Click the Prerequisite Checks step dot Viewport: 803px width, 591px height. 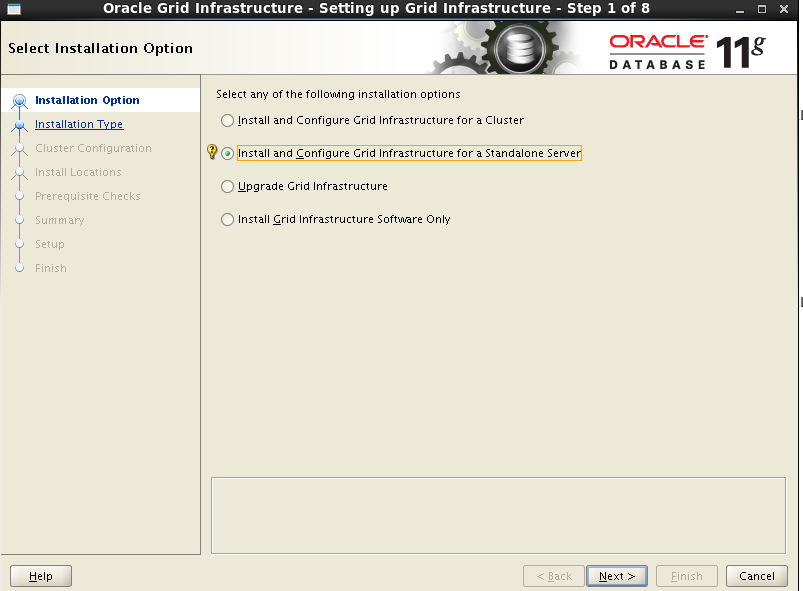click(x=19, y=196)
